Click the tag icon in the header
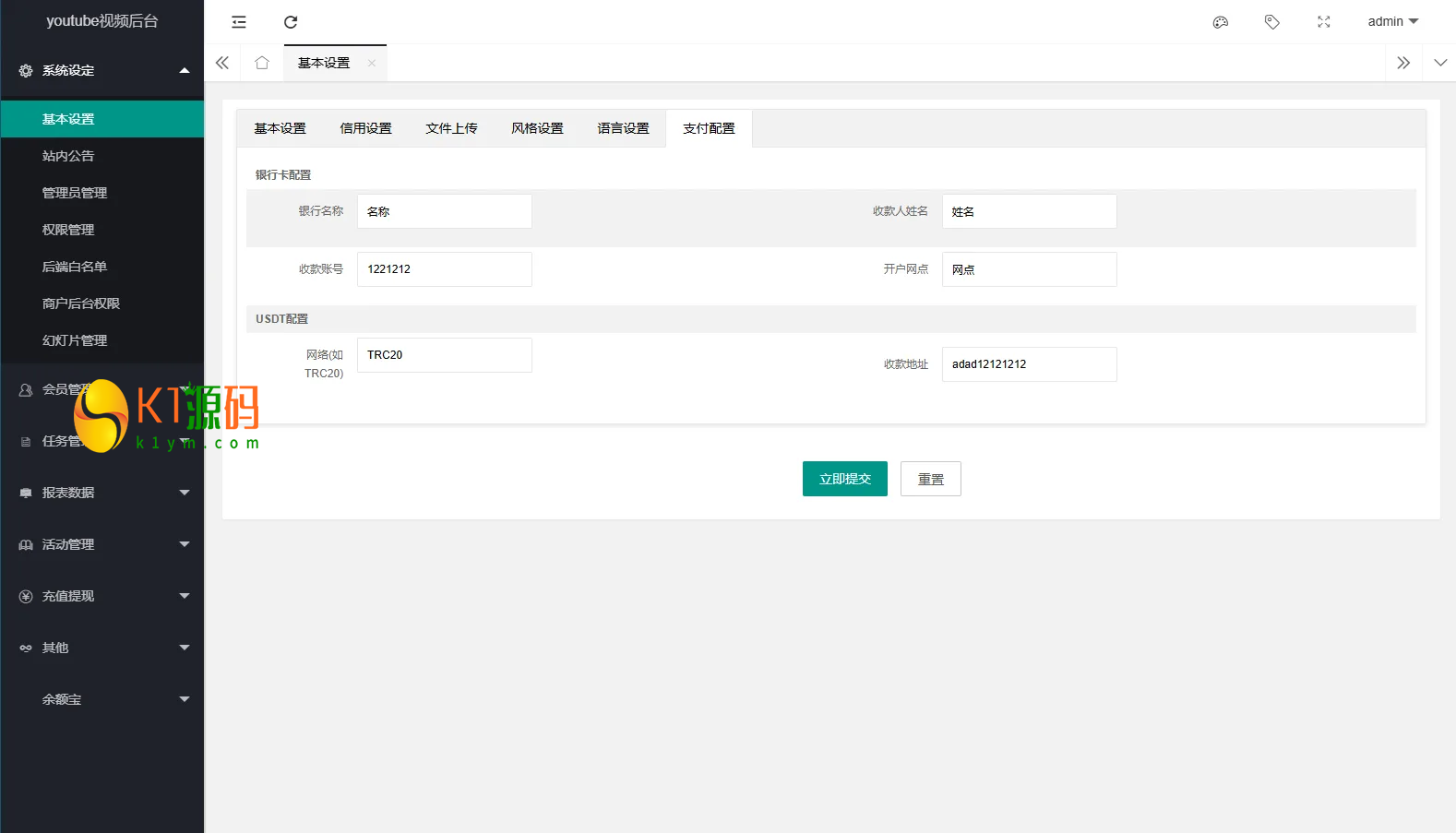Screen dimensions: 1456x833 click(x=1272, y=22)
